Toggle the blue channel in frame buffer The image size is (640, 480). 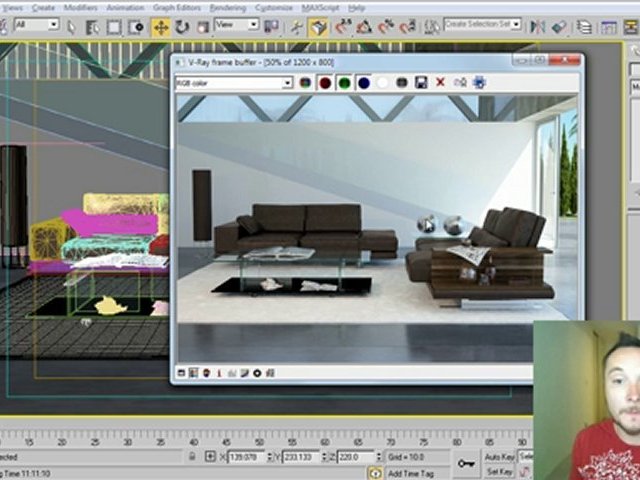click(x=364, y=82)
